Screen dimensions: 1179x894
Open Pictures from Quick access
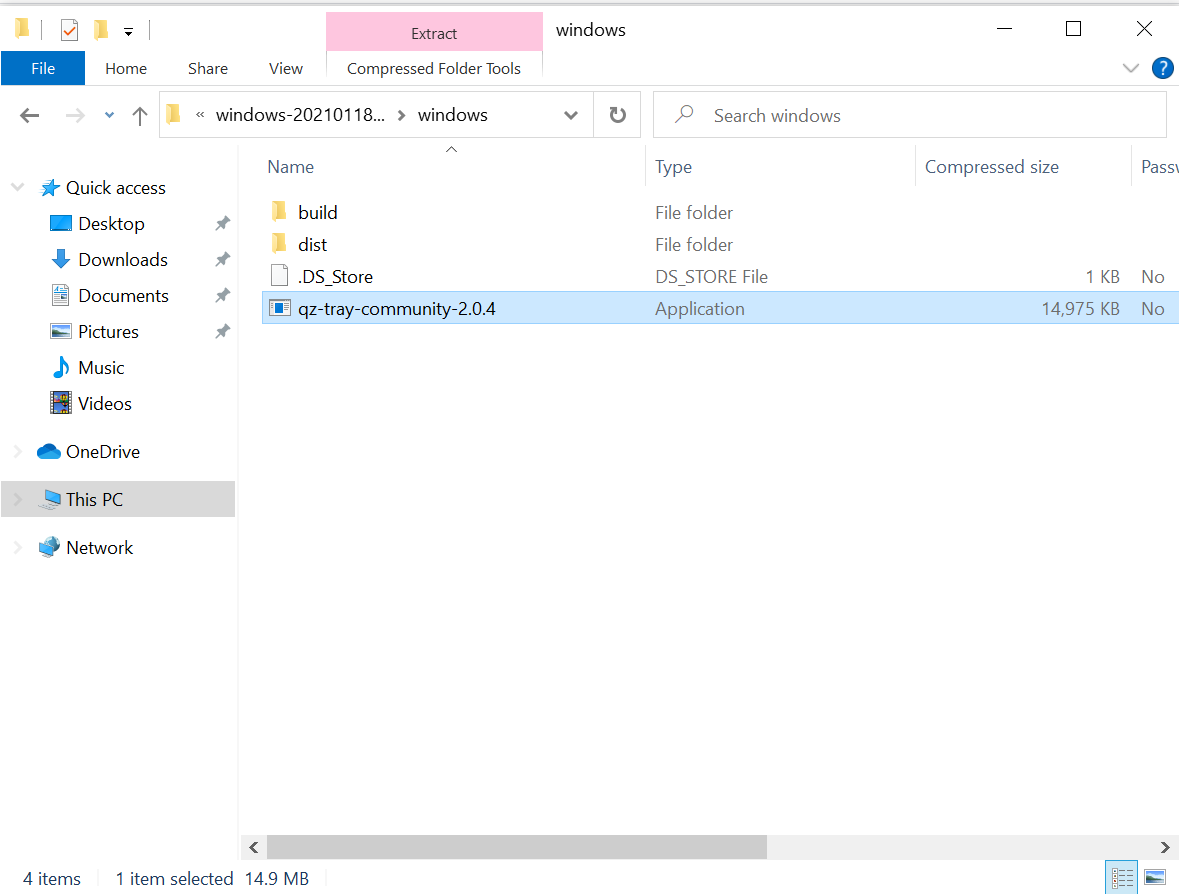point(108,332)
